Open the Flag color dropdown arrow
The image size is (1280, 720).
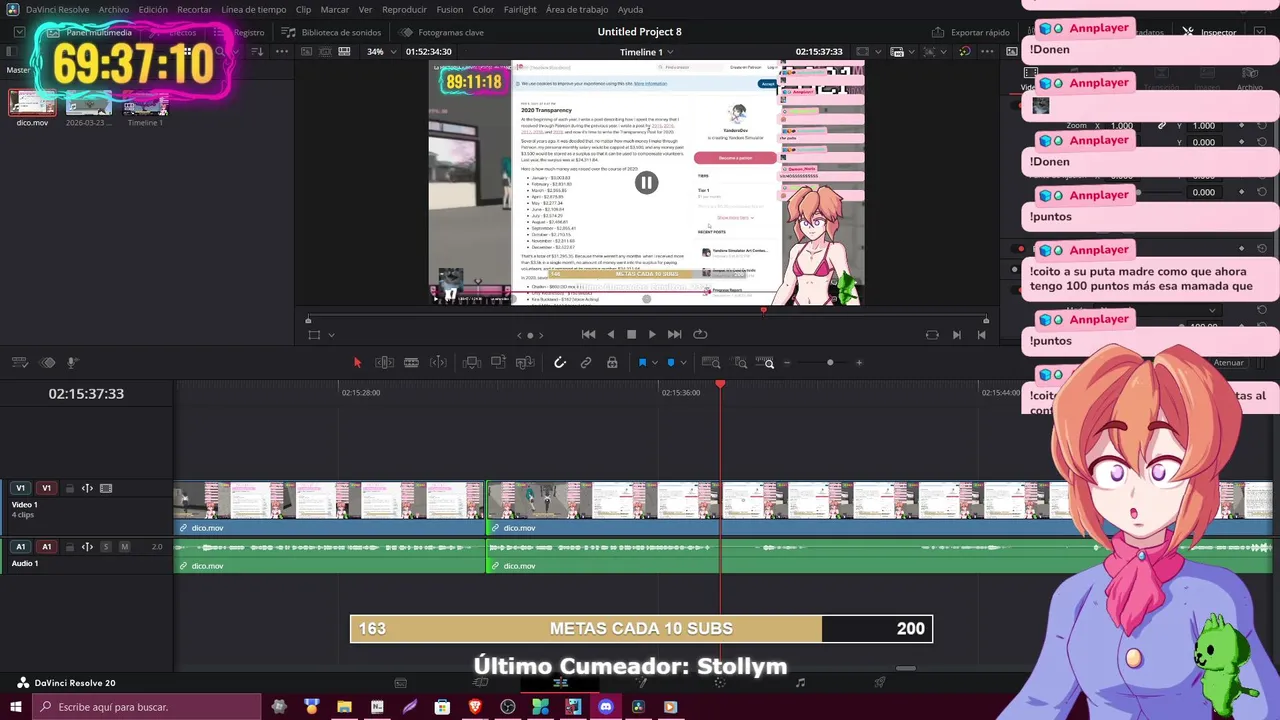(x=654, y=363)
